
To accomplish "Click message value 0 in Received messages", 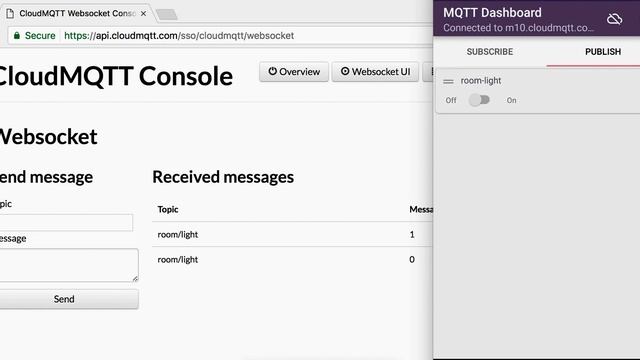I will click(x=412, y=260).
